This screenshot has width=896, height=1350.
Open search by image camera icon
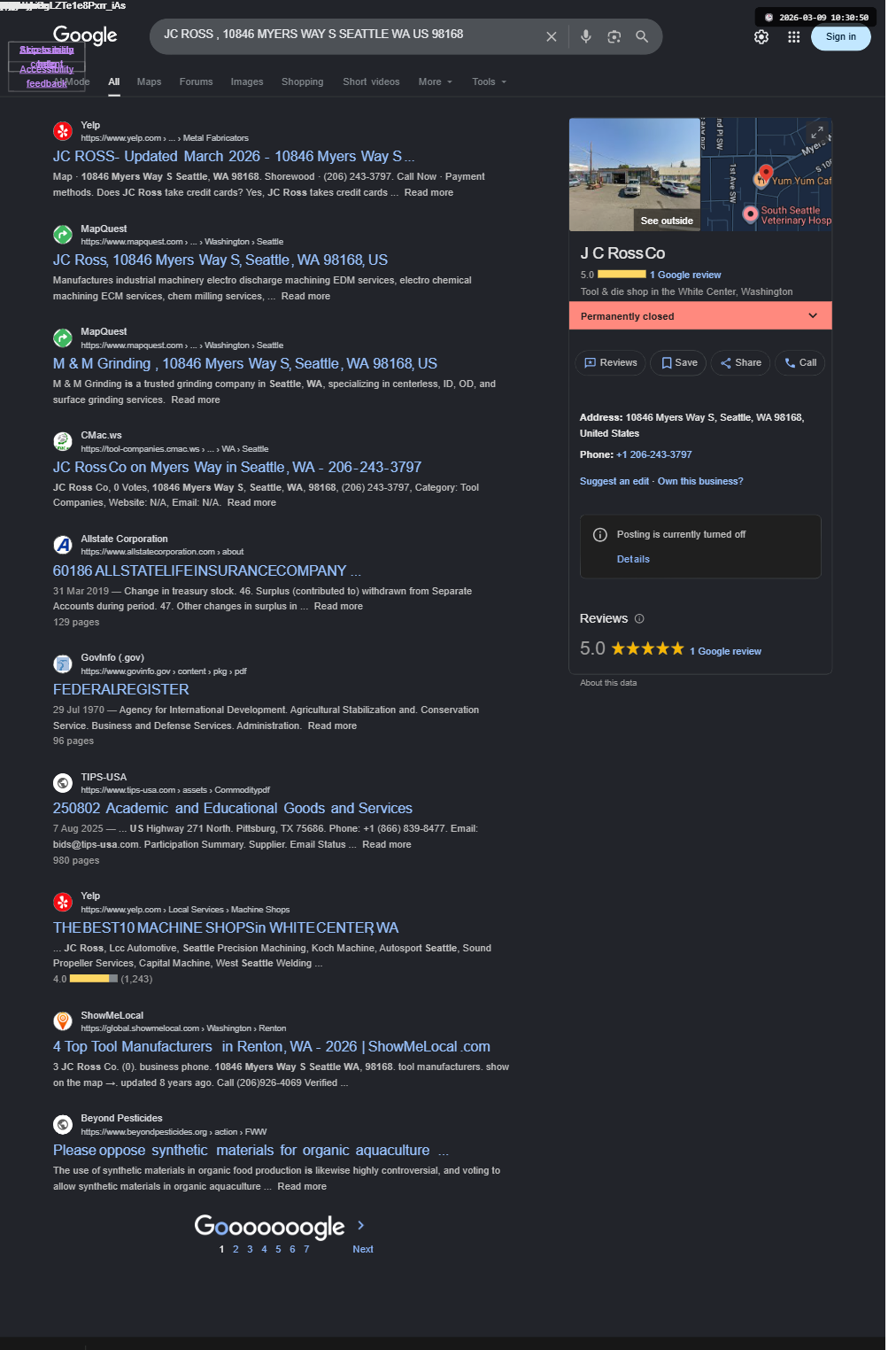614,36
